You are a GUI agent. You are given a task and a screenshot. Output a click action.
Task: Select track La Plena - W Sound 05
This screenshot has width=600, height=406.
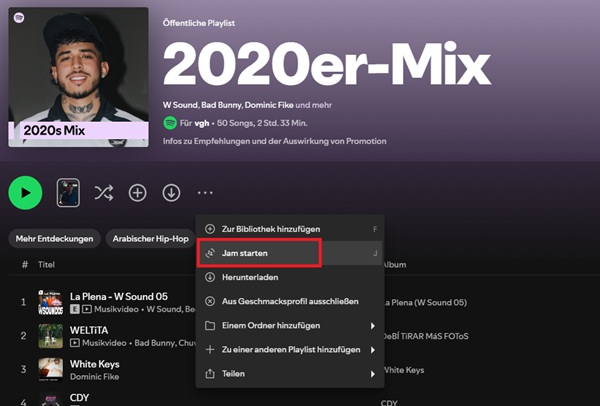click(x=119, y=297)
